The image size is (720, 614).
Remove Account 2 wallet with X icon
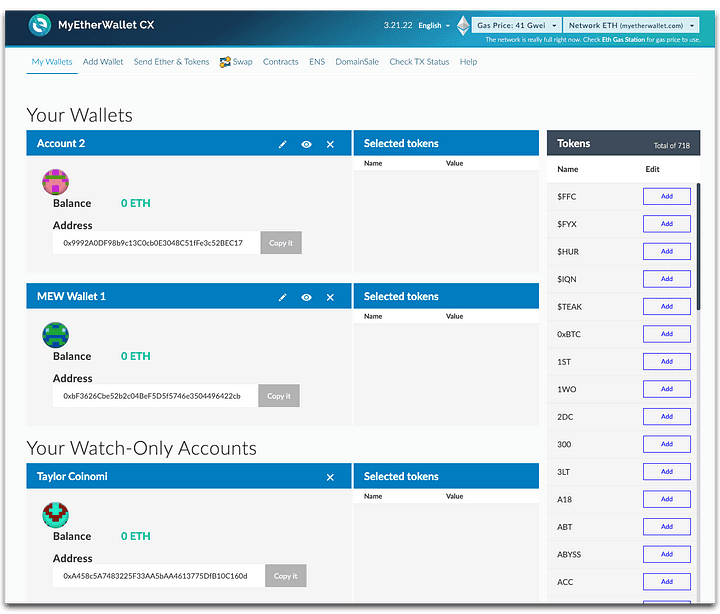click(330, 144)
